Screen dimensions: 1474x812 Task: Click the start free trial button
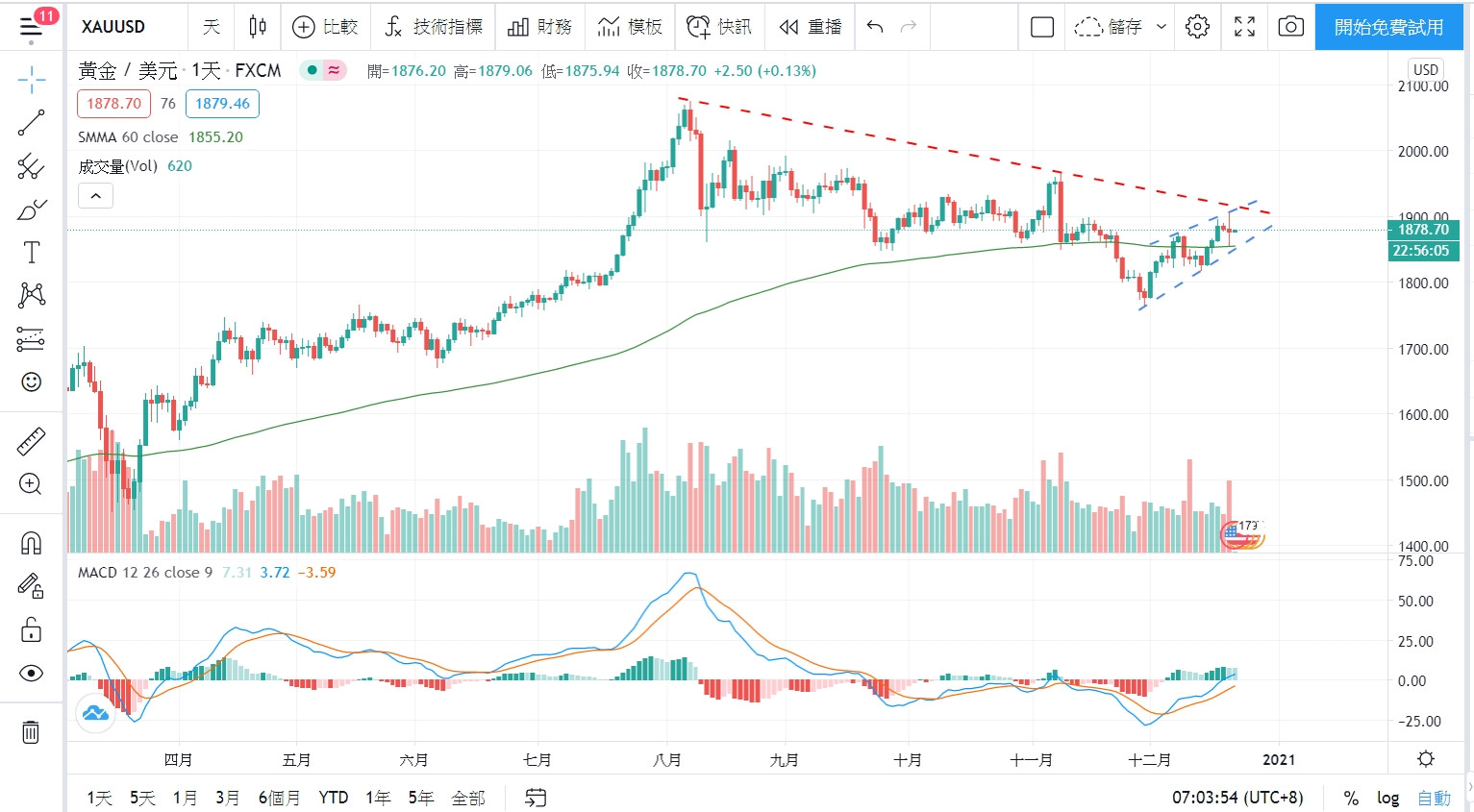pyautogui.click(x=1388, y=27)
